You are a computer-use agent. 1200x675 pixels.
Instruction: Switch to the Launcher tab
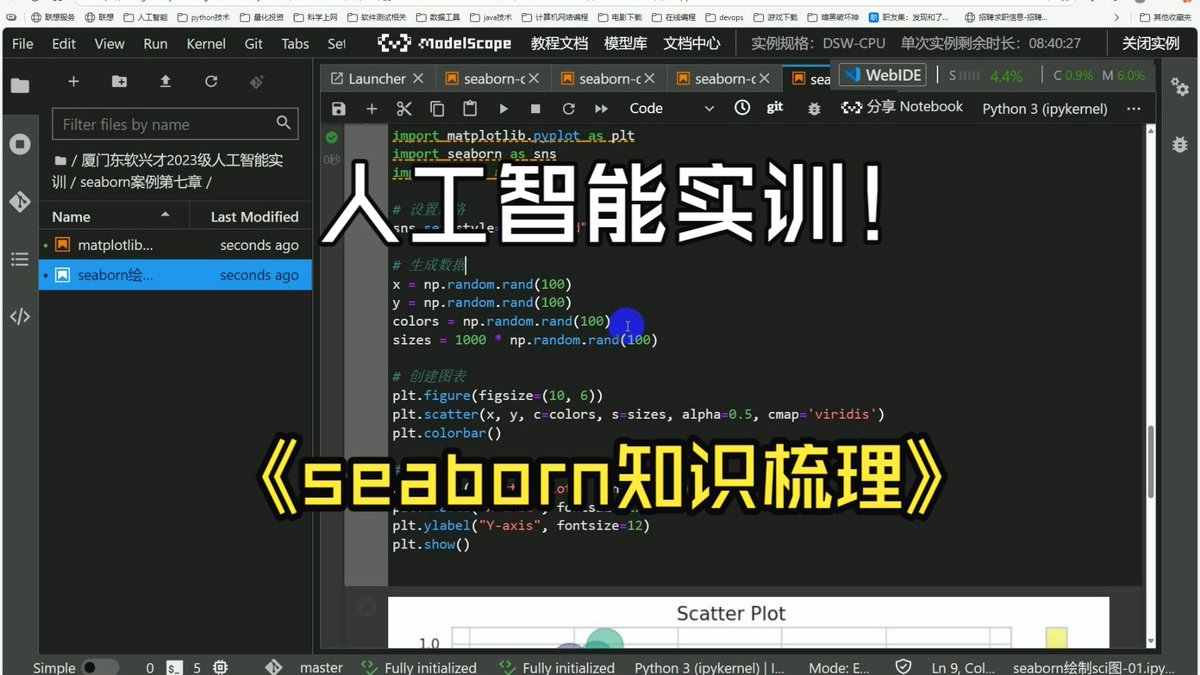click(x=376, y=79)
